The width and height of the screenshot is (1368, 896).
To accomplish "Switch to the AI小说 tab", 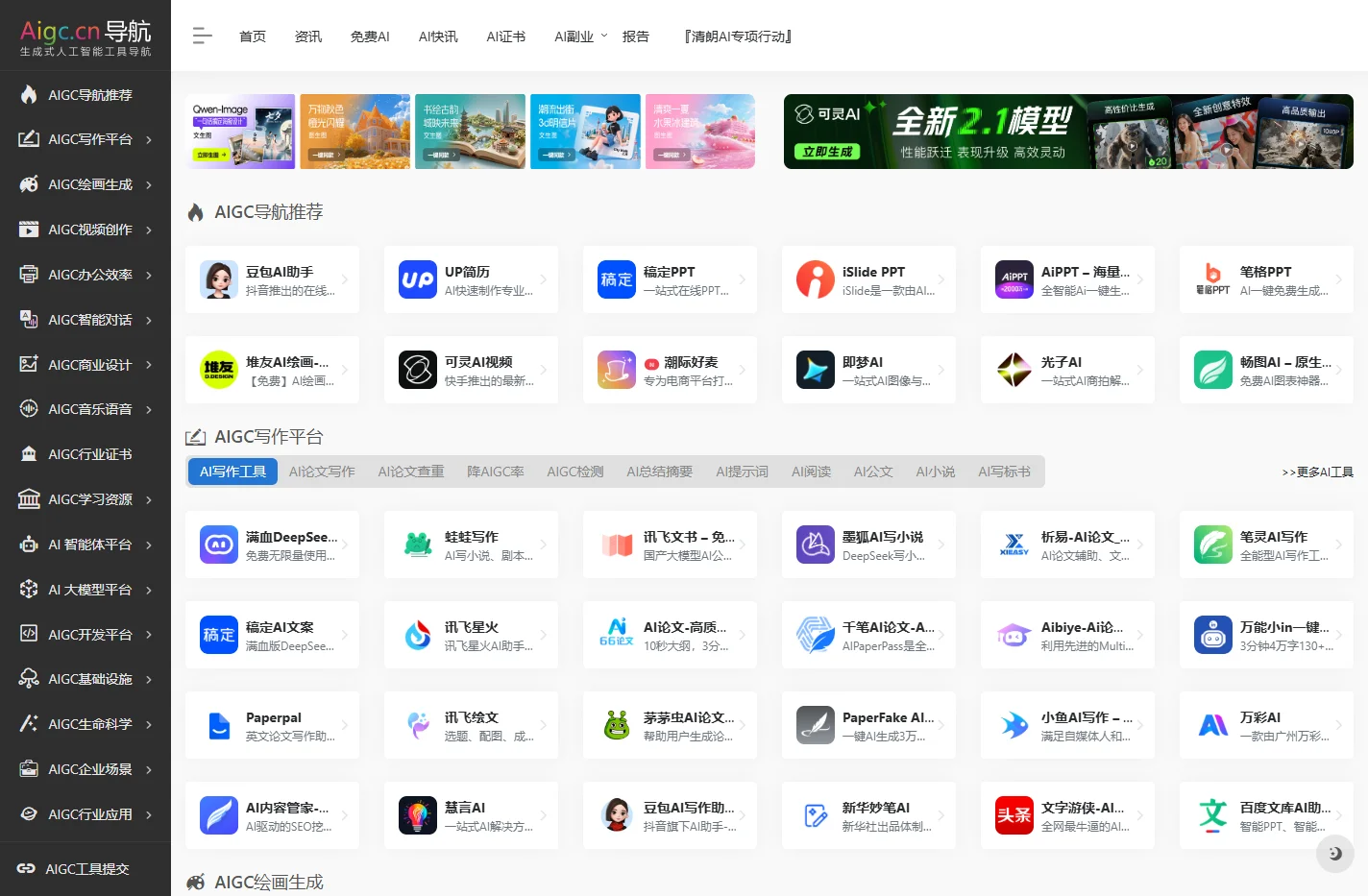I will (x=936, y=472).
